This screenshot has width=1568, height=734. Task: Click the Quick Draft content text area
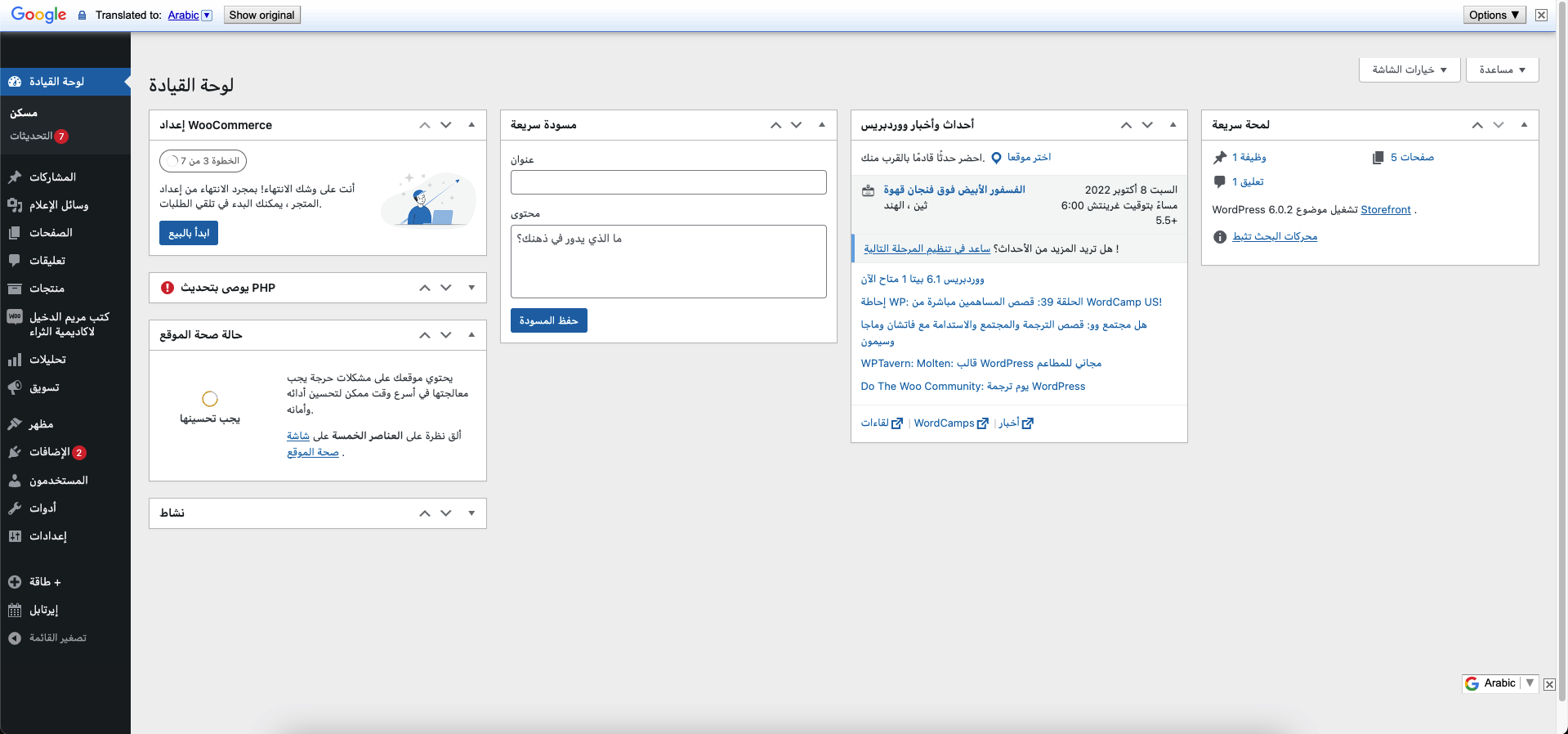click(668, 262)
